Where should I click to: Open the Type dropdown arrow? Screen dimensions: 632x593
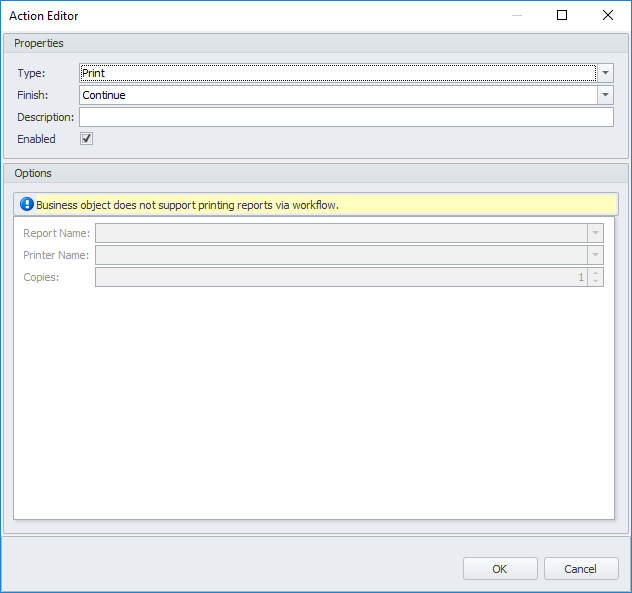coord(605,73)
